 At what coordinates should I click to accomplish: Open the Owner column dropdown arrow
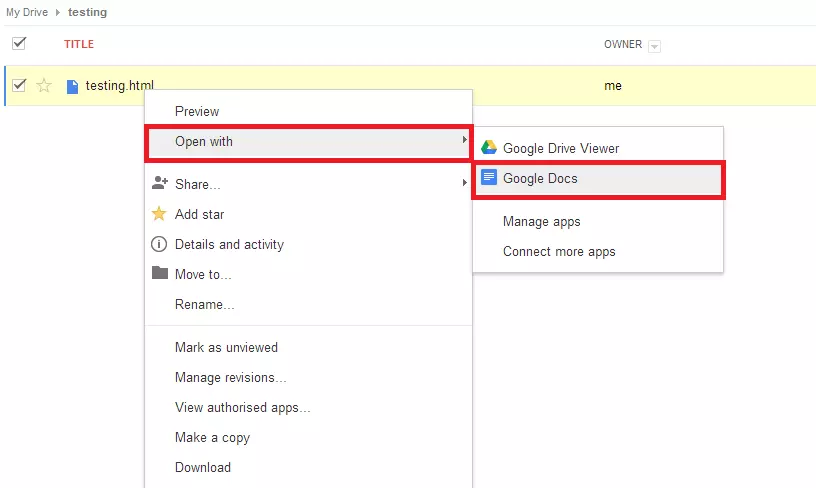[x=655, y=46]
